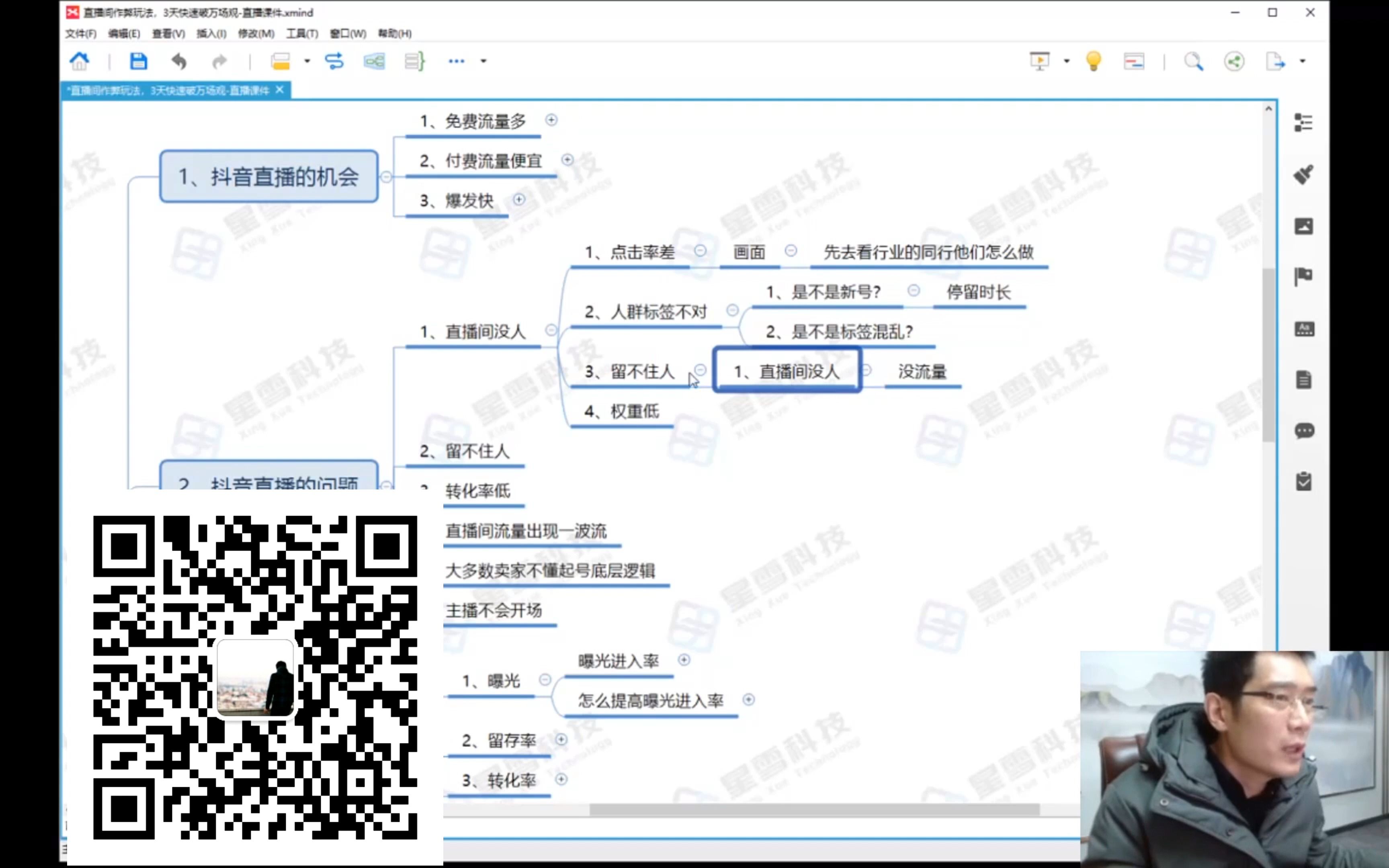Open the comments panel in sidebar
The image size is (1389, 868).
pyautogui.click(x=1304, y=430)
